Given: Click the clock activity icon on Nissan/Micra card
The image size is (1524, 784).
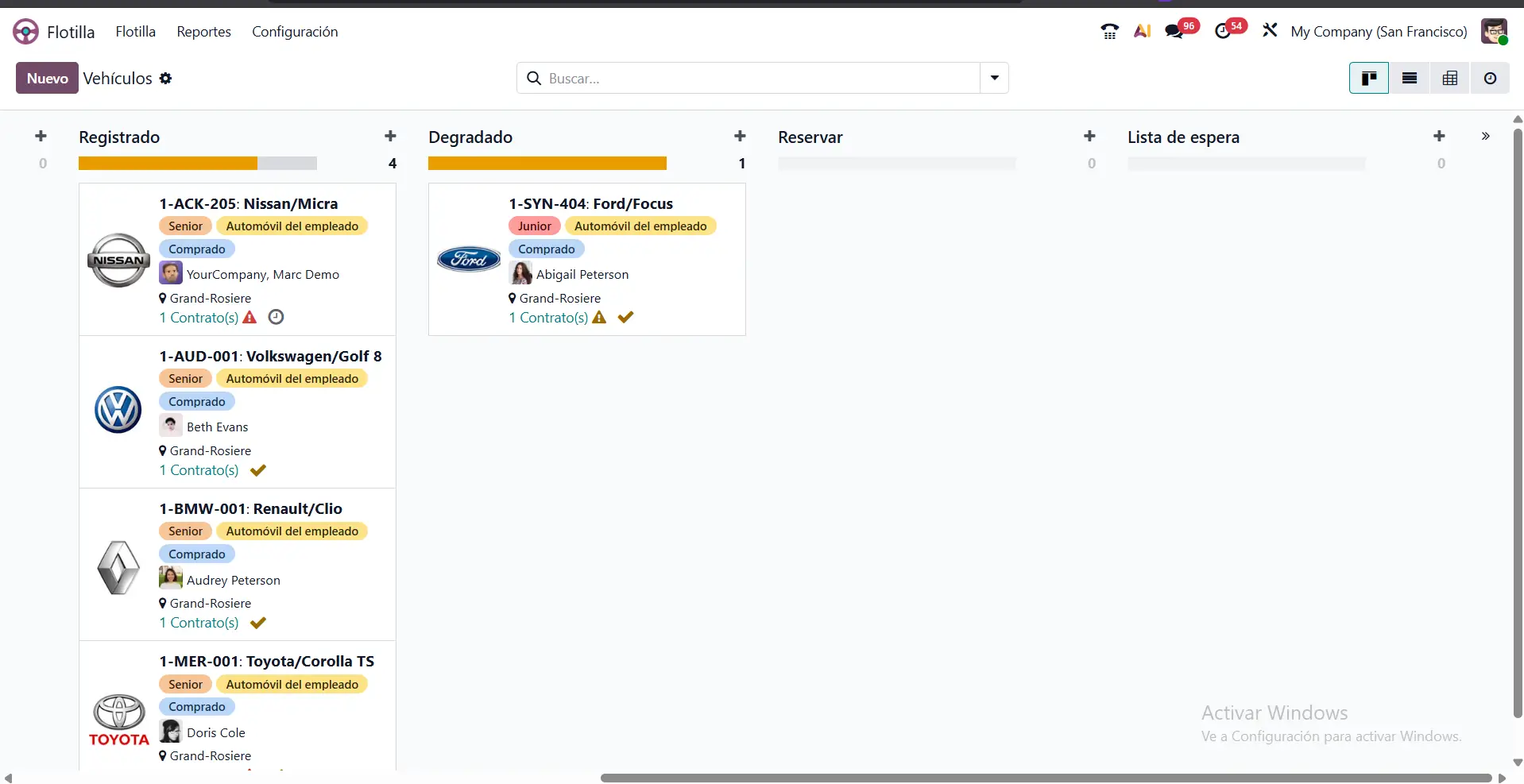Looking at the screenshot, I should 276,317.
